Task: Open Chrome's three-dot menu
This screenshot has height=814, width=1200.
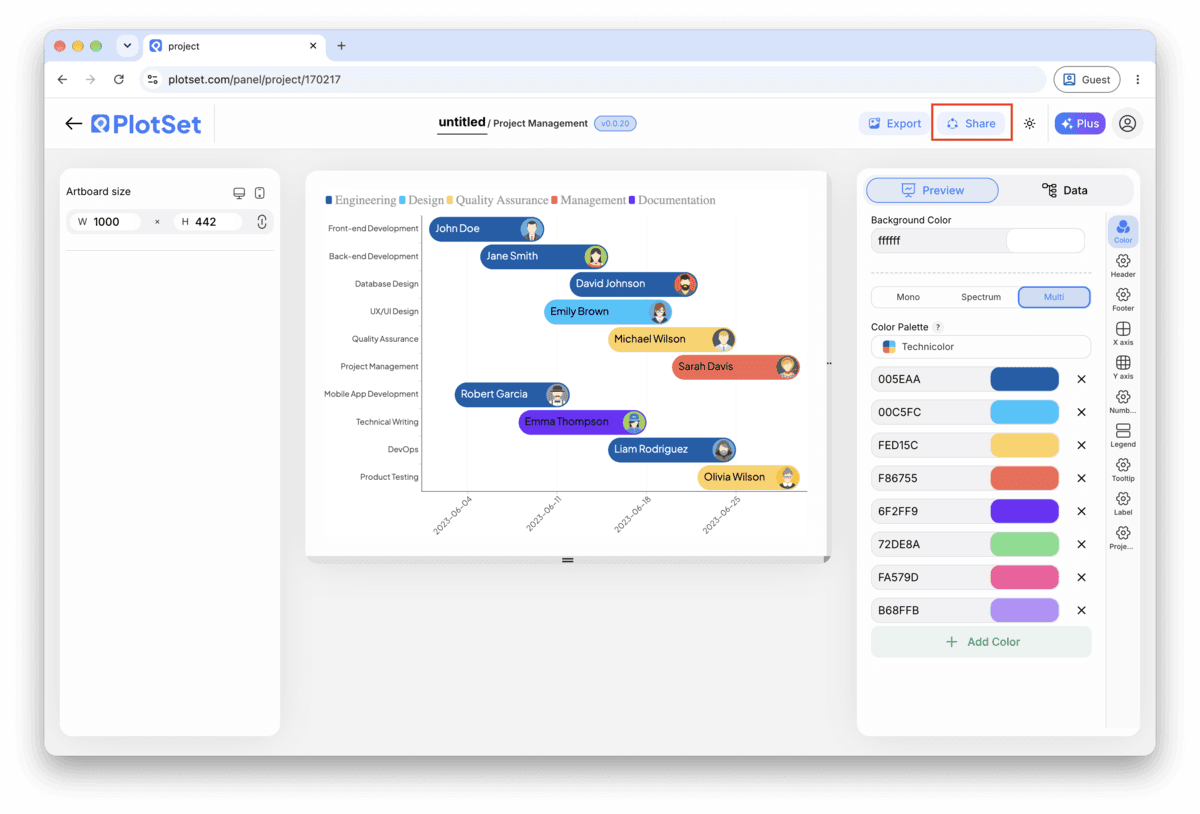Action: (1137, 79)
